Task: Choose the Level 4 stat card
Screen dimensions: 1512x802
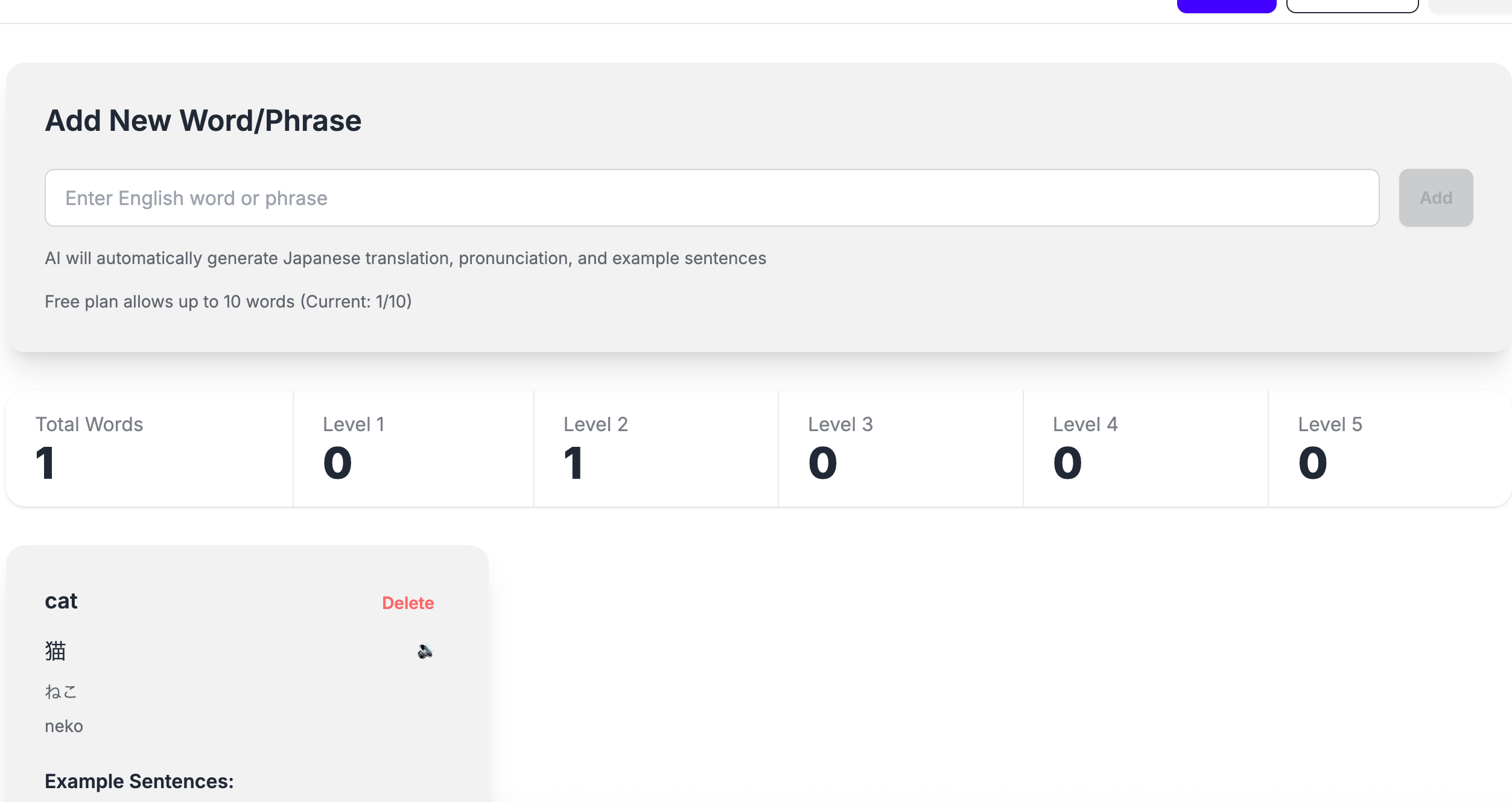Action: pyautogui.click(x=1145, y=449)
